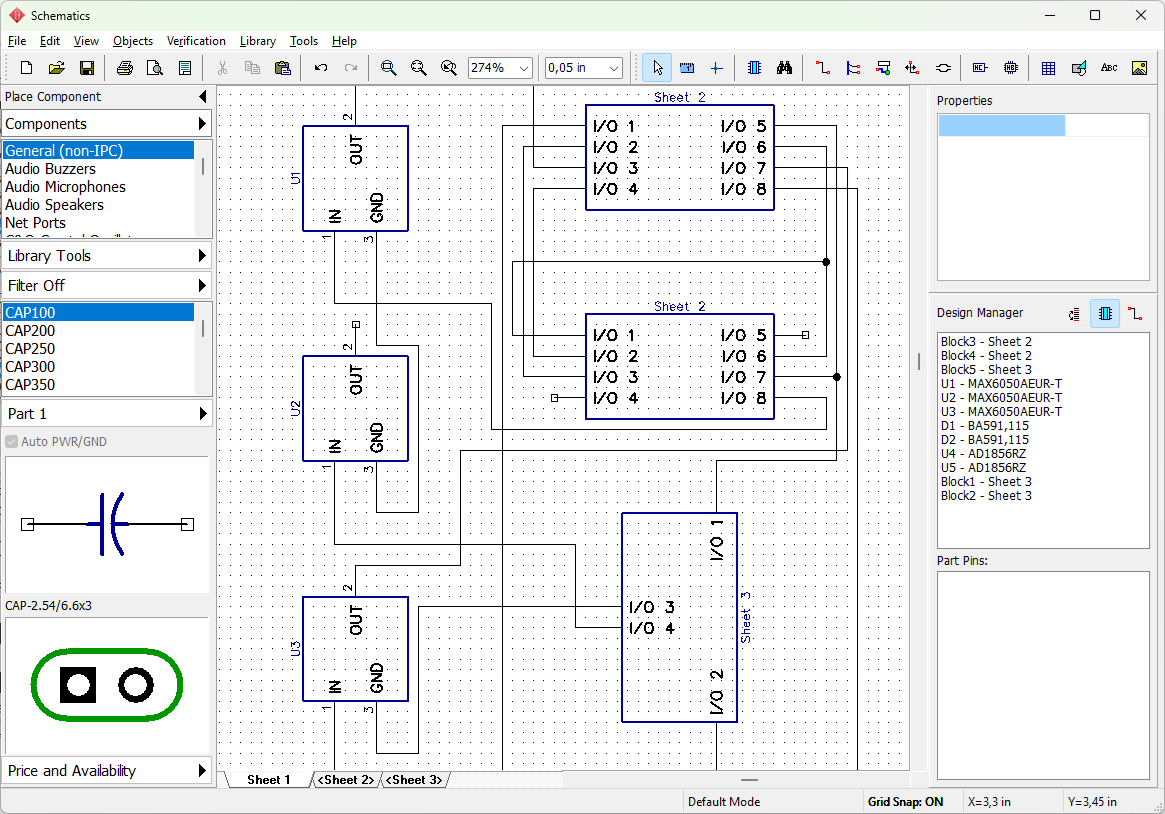1165x814 pixels.
Task: Click the HC hierarchy connector icon
Action: [980, 68]
